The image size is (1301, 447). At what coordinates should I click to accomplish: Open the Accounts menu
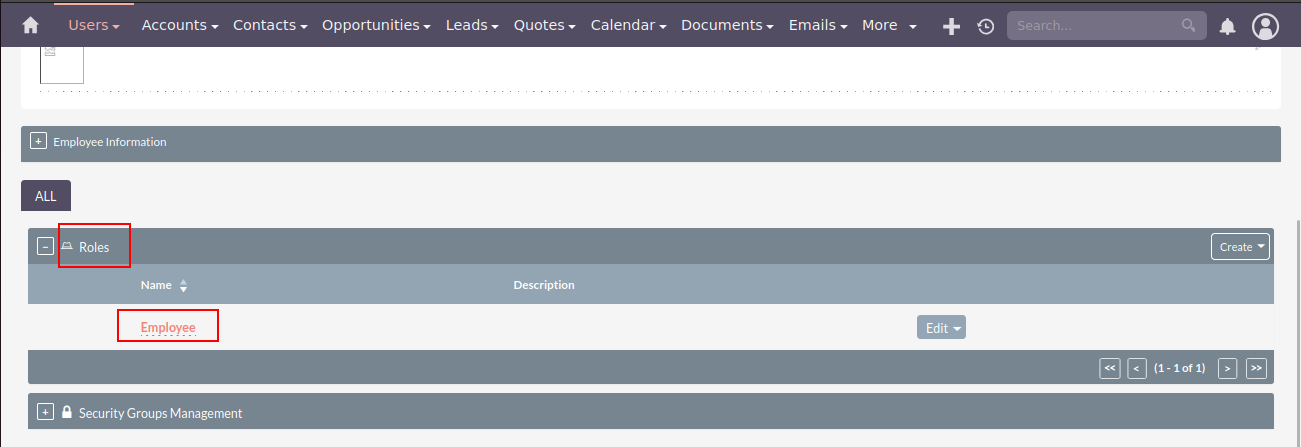click(180, 25)
